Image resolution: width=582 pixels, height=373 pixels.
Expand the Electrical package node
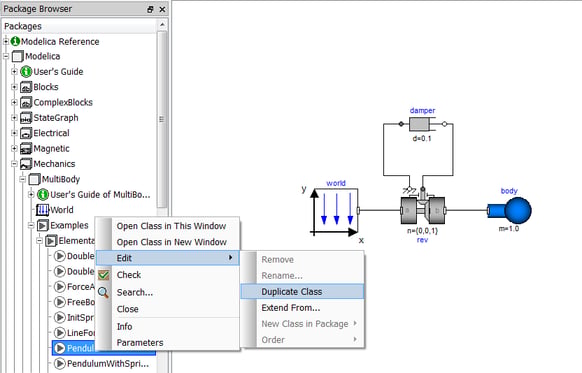pos(14,133)
